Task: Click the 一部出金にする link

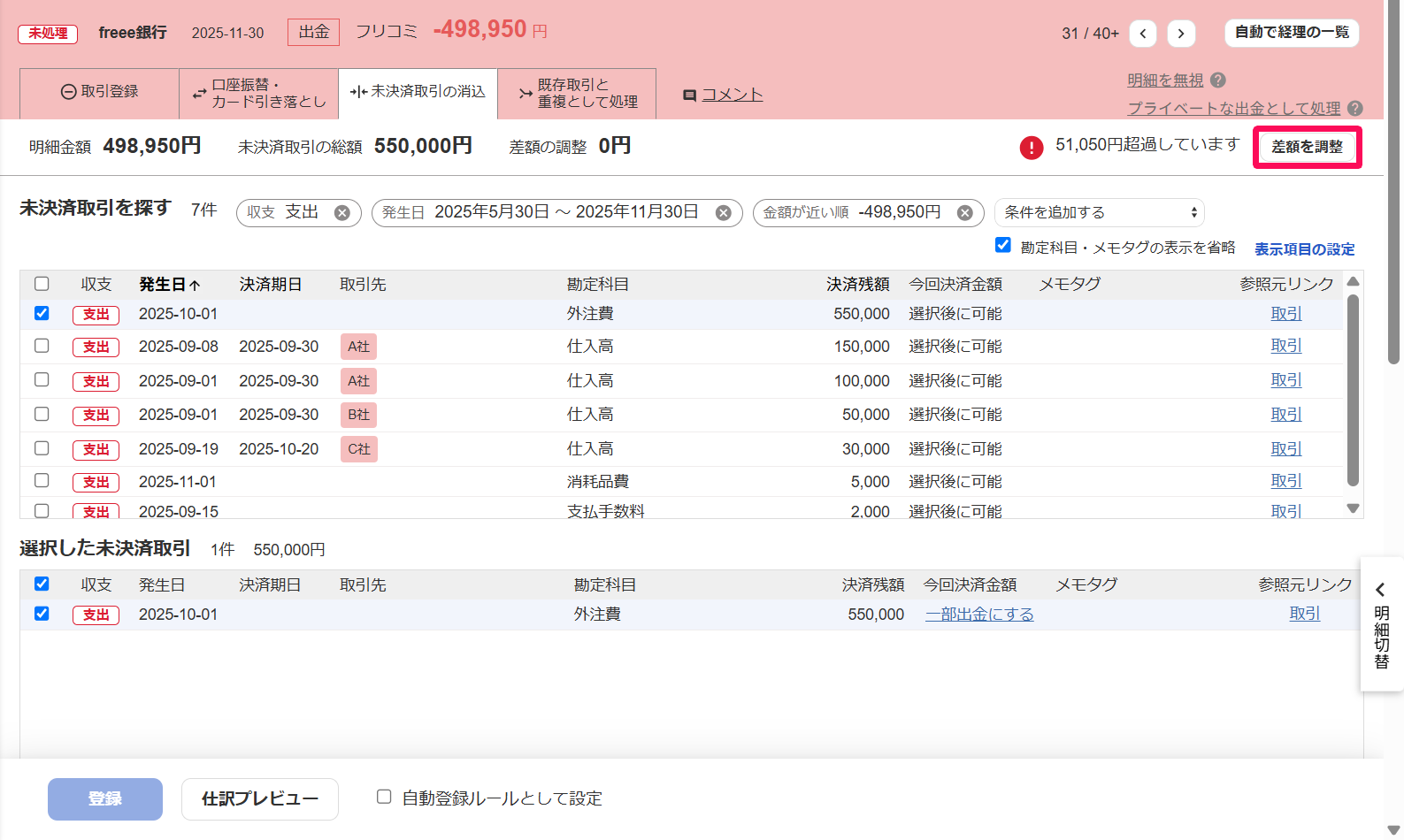Action: click(979, 615)
